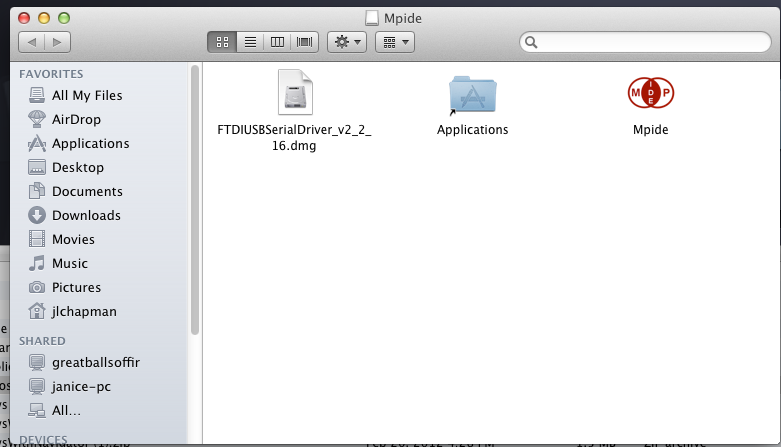Screen dimensions: 781x447
Task: Switch to column view
Action: pyautogui.click(x=277, y=42)
